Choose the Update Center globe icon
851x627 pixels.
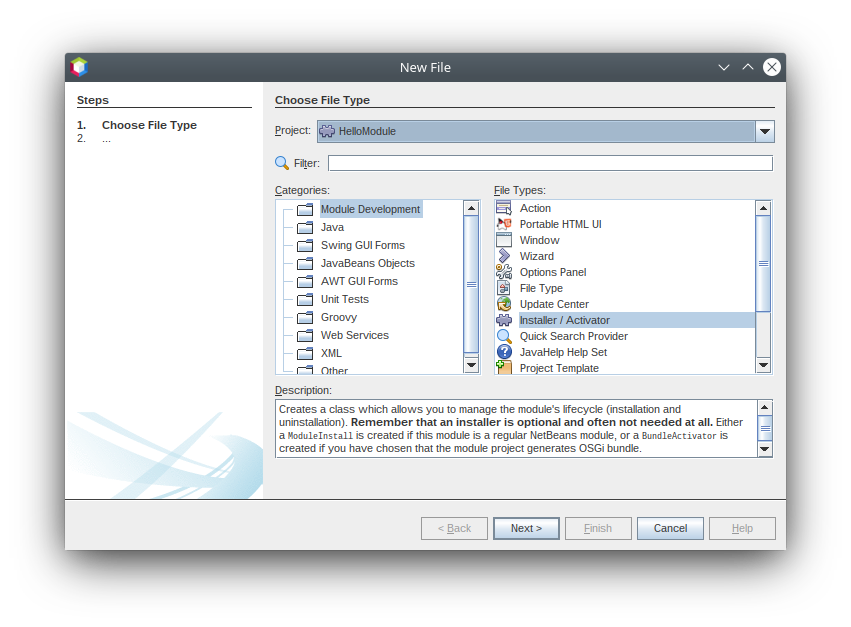[504, 304]
